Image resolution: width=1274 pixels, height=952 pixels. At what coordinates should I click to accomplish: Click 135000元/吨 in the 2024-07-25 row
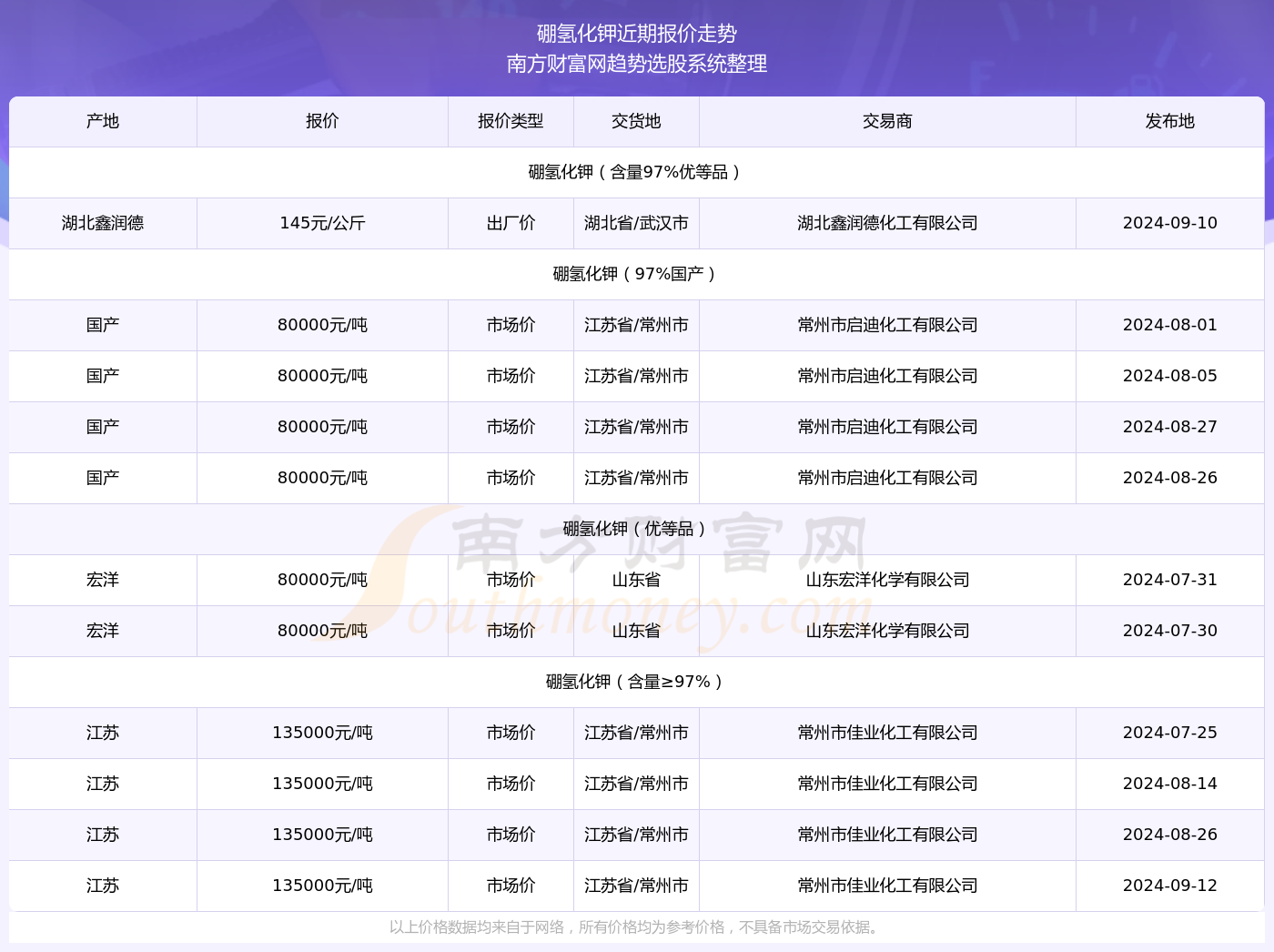coord(322,733)
